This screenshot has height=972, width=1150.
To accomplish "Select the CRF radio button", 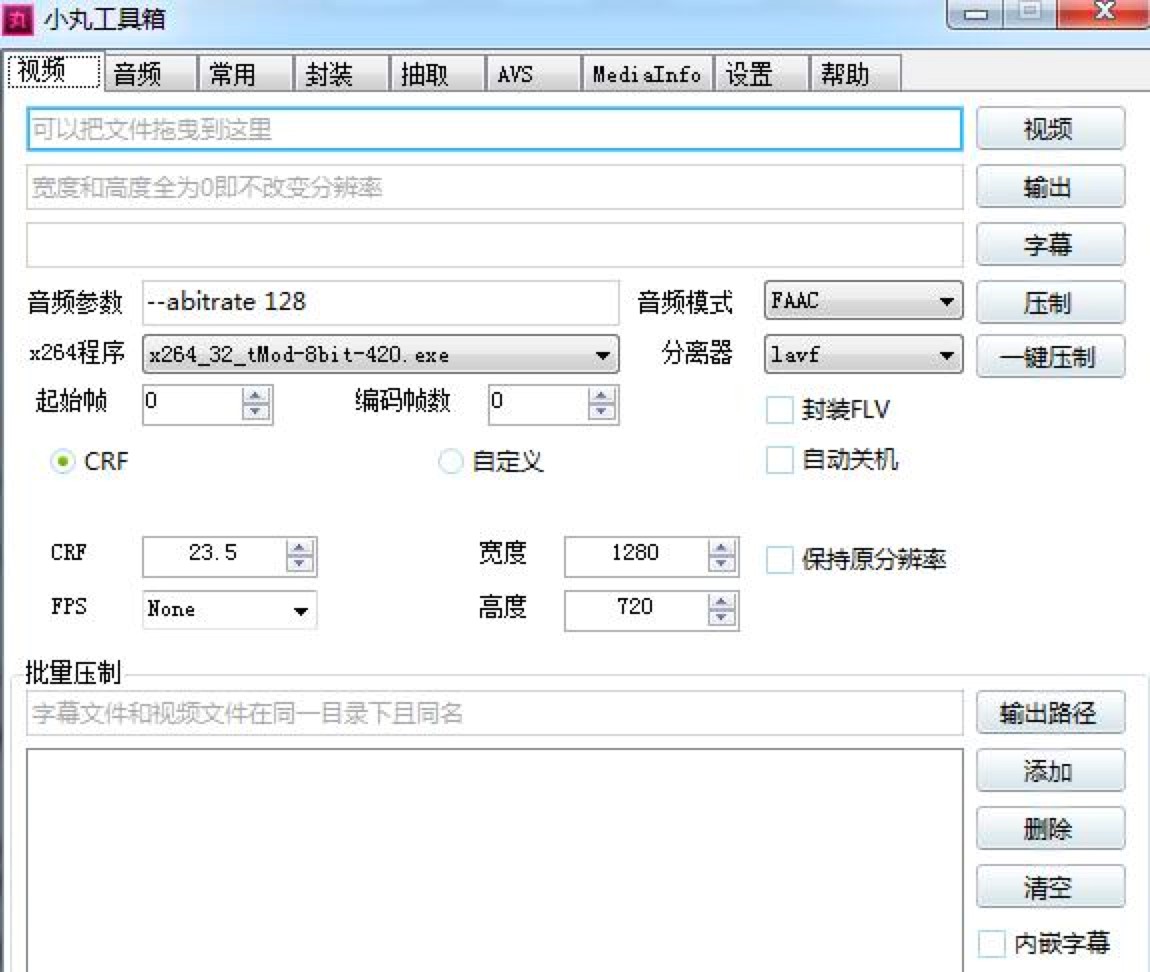I will point(62,461).
